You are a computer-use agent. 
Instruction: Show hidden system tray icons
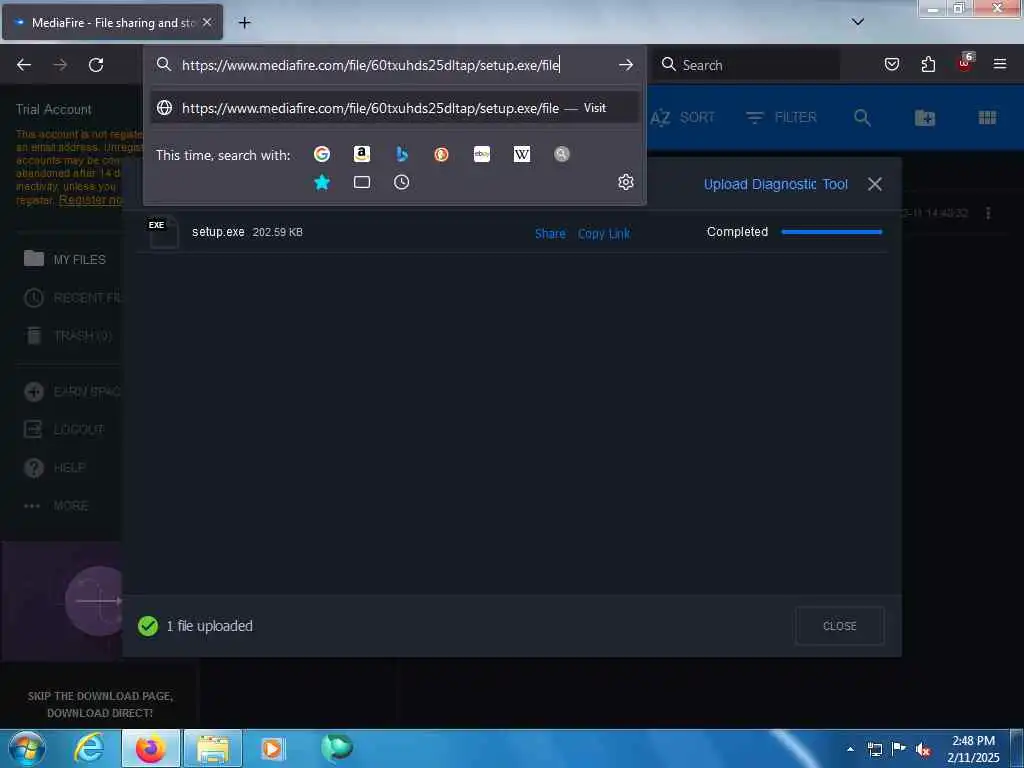(850, 749)
